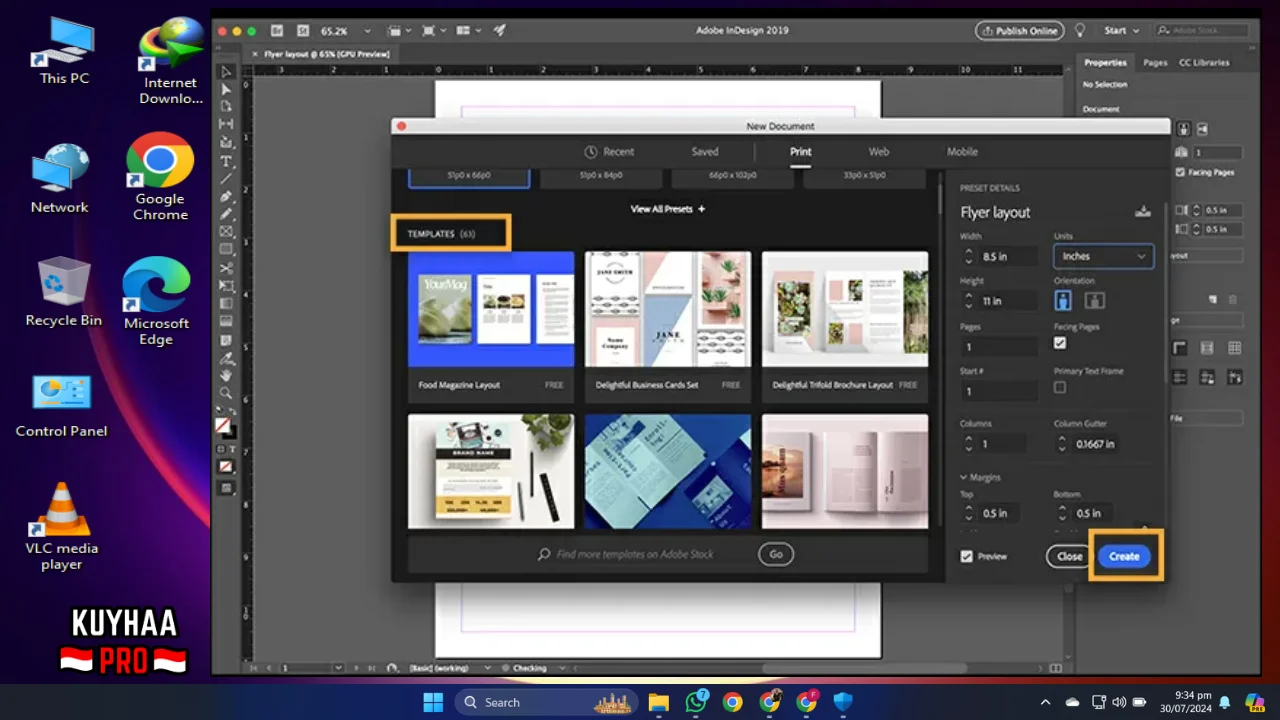Screen dimensions: 1280x720
Task: Open the CC Libraries panel tab
Action: pyautogui.click(x=1204, y=62)
